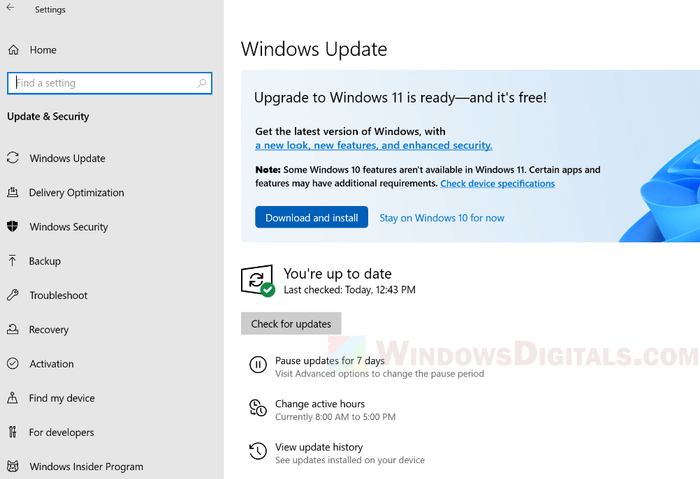Open the new look, new features link
Image resolution: width=700 pixels, height=479 pixels.
click(374, 146)
